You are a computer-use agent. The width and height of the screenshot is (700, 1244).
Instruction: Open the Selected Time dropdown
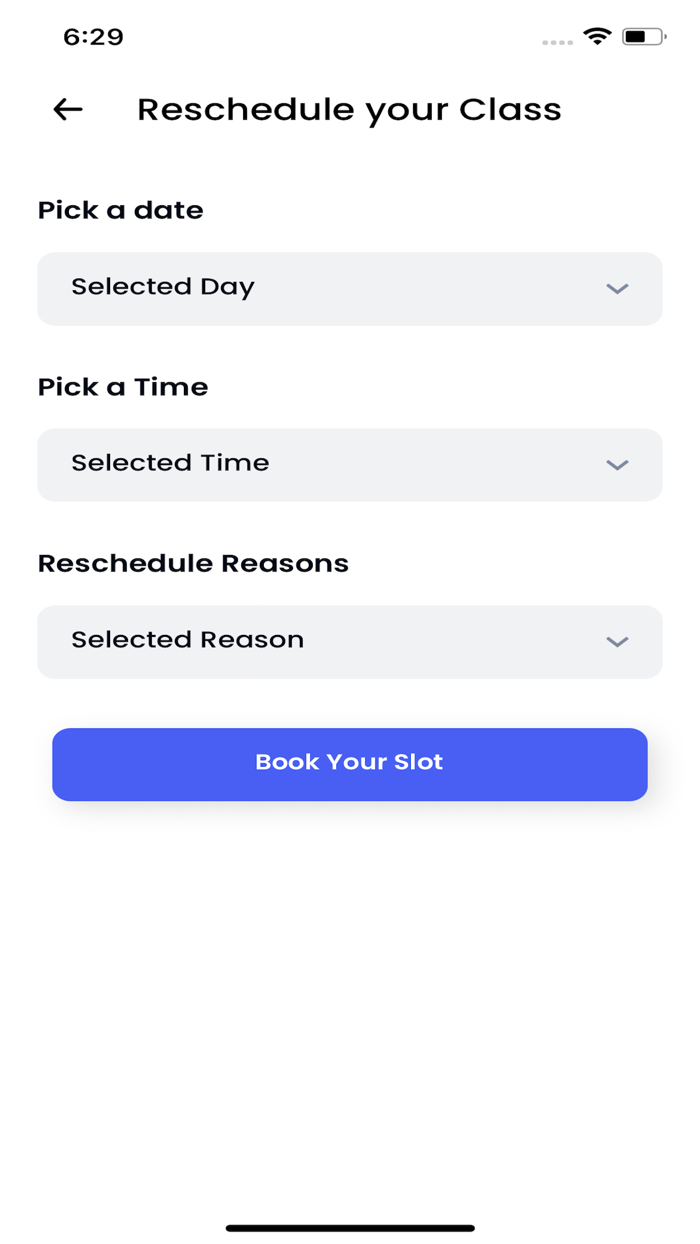(x=350, y=464)
